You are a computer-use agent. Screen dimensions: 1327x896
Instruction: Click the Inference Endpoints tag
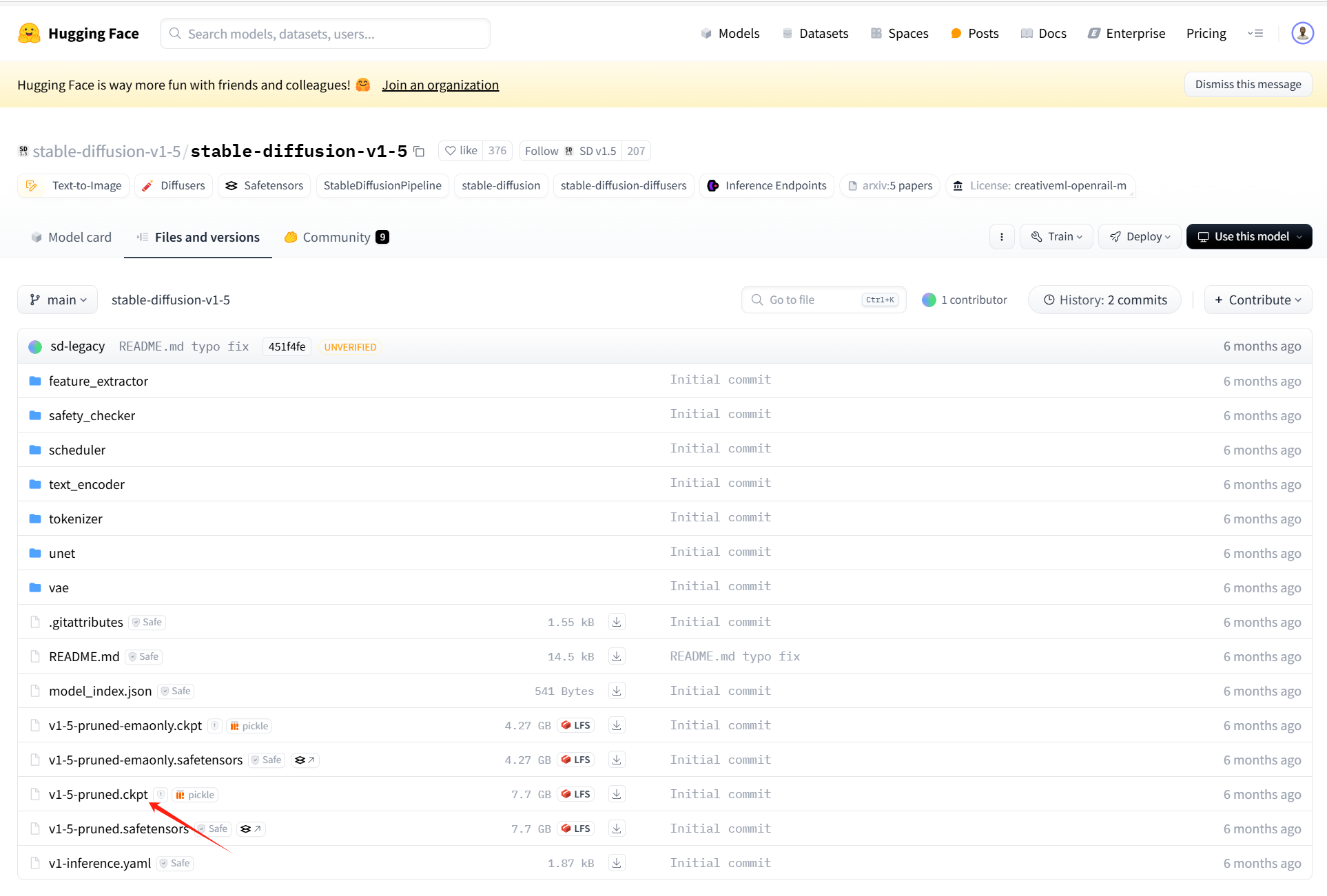(x=768, y=186)
